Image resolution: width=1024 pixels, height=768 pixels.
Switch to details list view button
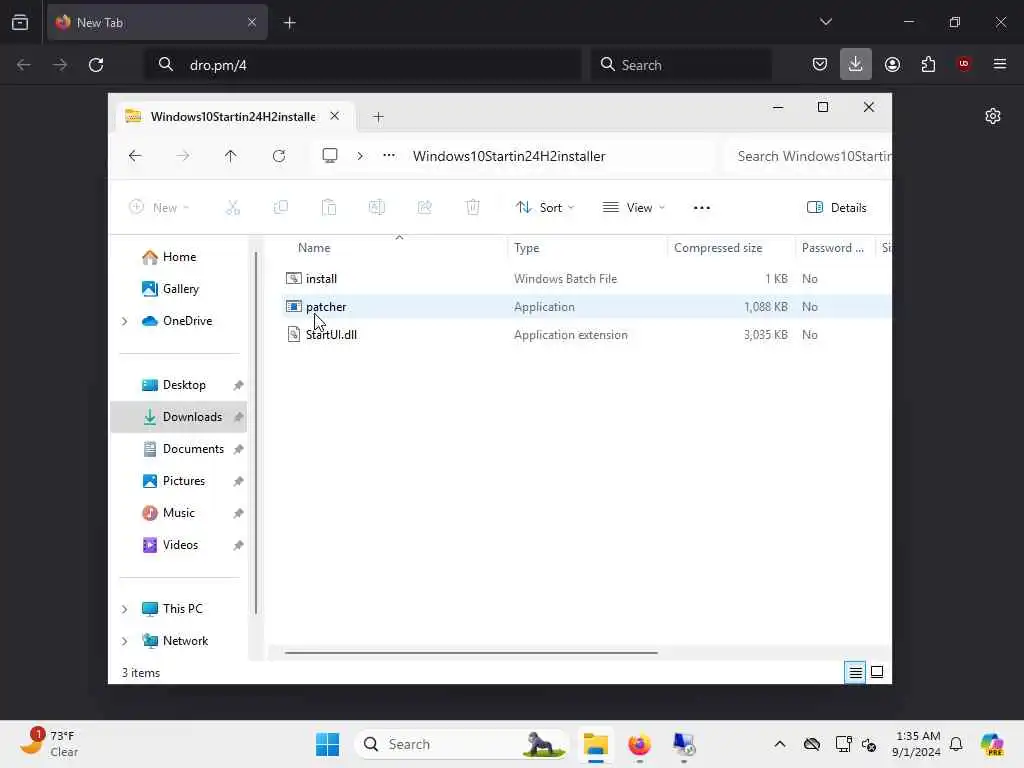855,672
